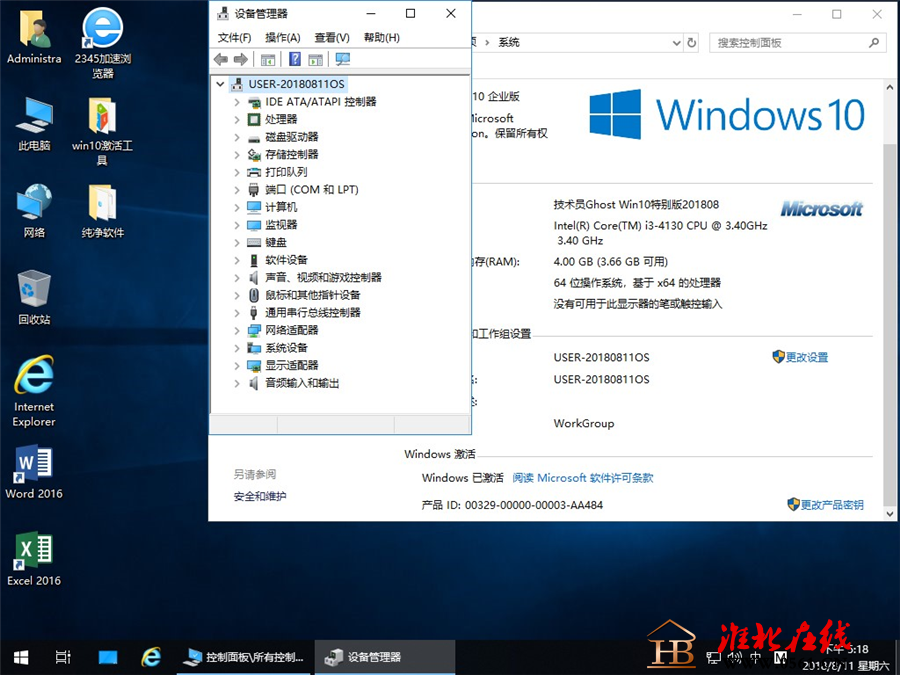Expand the 软件设备 node
The image size is (900, 675).
coord(237,260)
